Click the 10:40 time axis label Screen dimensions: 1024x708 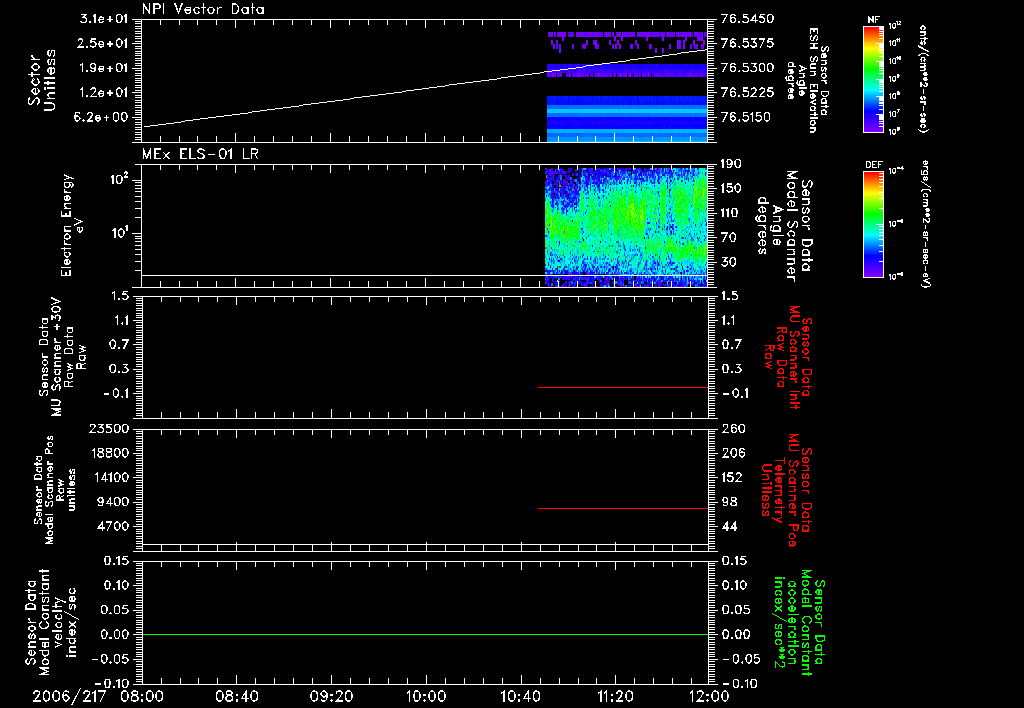tap(520, 696)
